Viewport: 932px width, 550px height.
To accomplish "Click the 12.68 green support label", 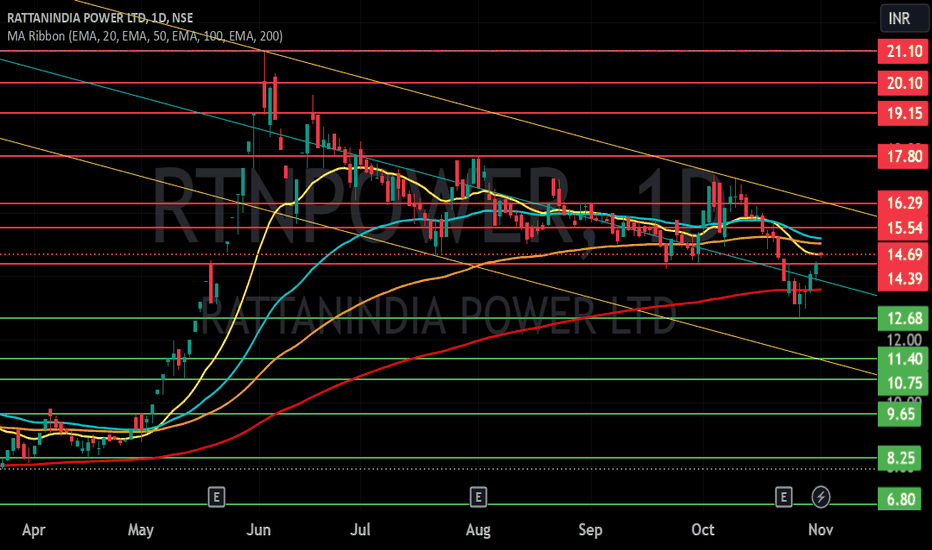I will pyautogui.click(x=903, y=318).
